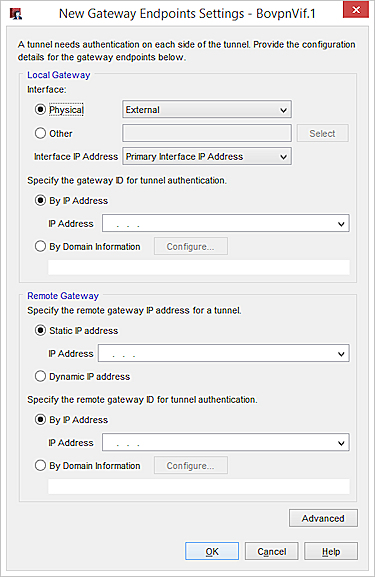Choose remote gateway ID By IP Address
The width and height of the screenshot is (375, 577).
pos(40,420)
